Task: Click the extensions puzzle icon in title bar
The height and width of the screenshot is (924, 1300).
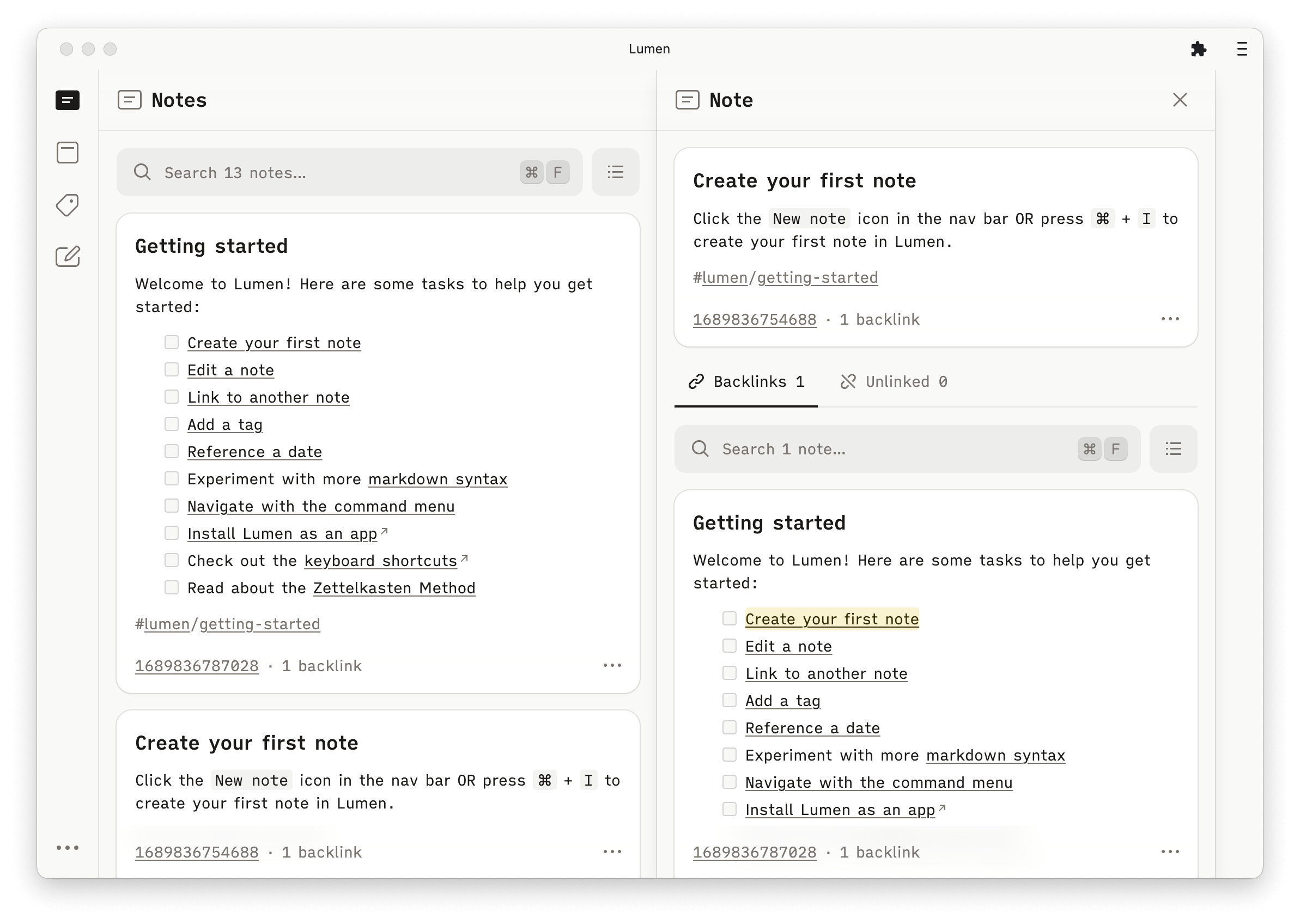Action: 1199,49
